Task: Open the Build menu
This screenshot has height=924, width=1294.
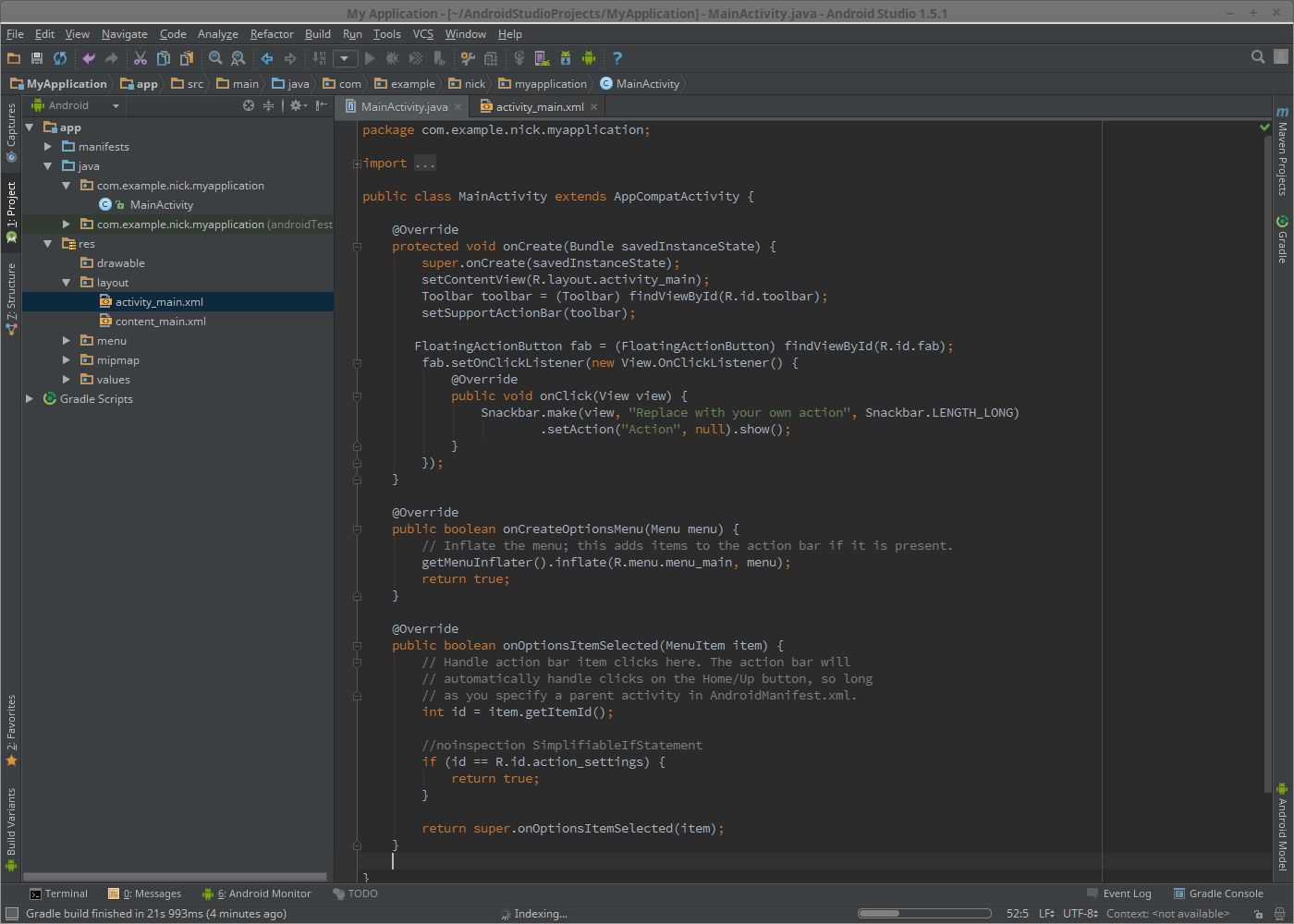Action: 318,34
